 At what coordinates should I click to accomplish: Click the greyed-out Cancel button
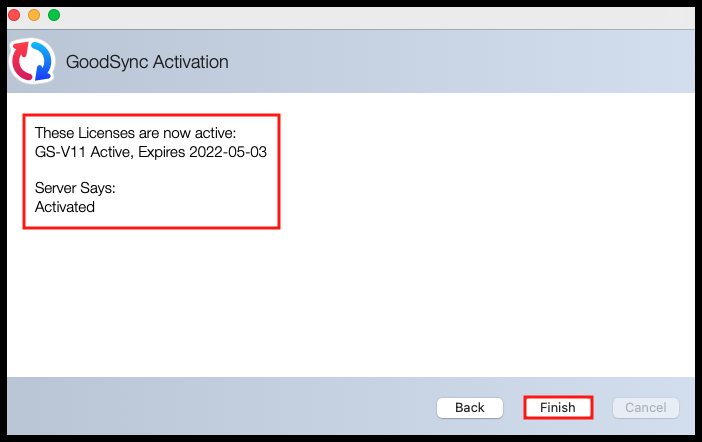645,407
